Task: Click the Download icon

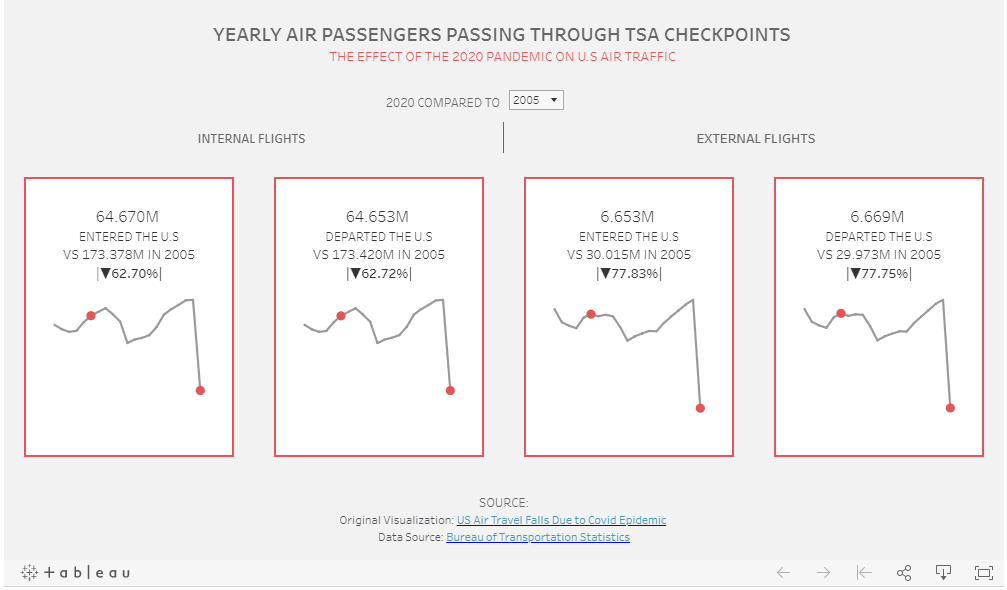Action: [x=943, y=573]
